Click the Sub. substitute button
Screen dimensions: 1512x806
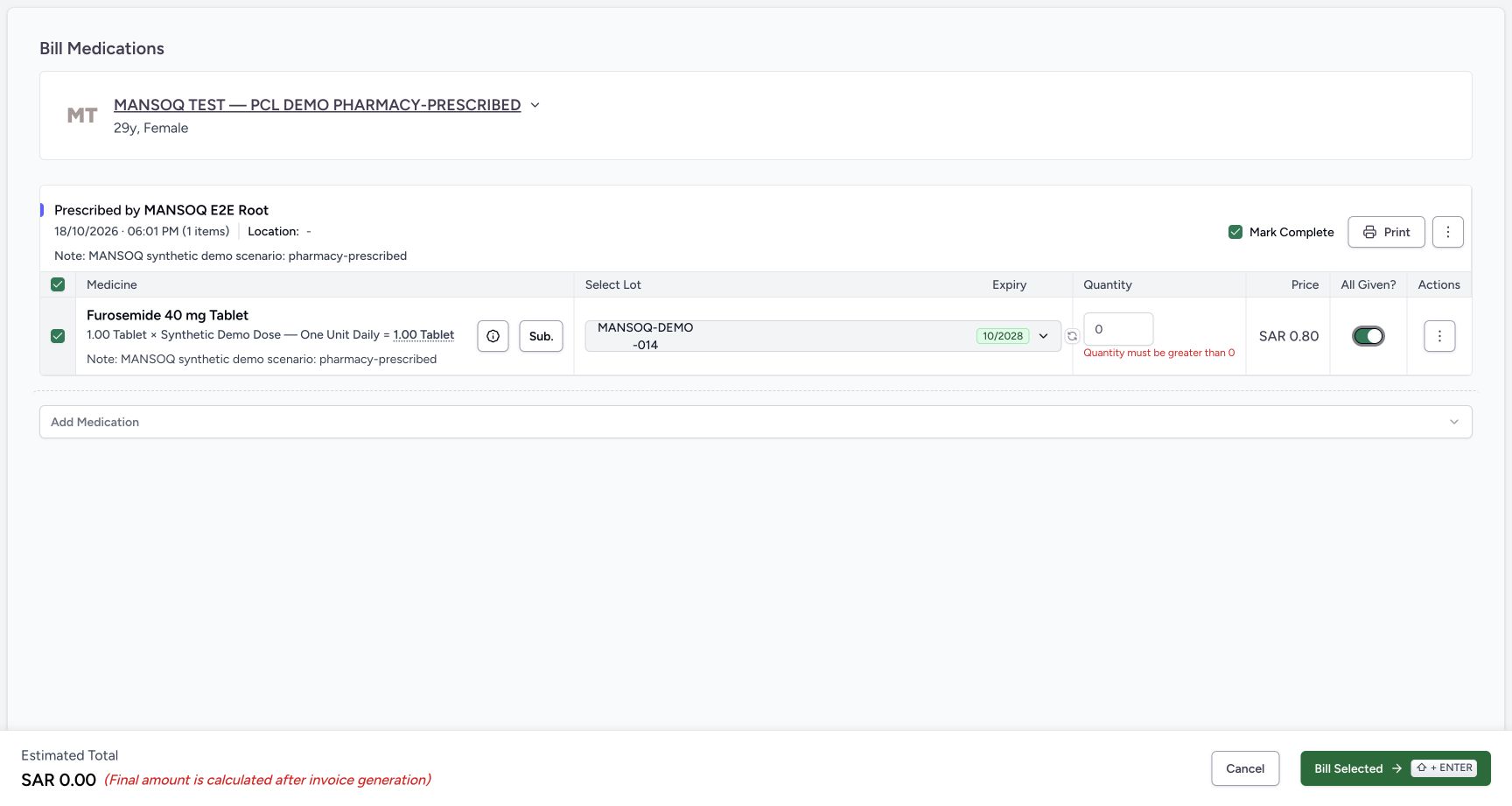click(541, 336)
